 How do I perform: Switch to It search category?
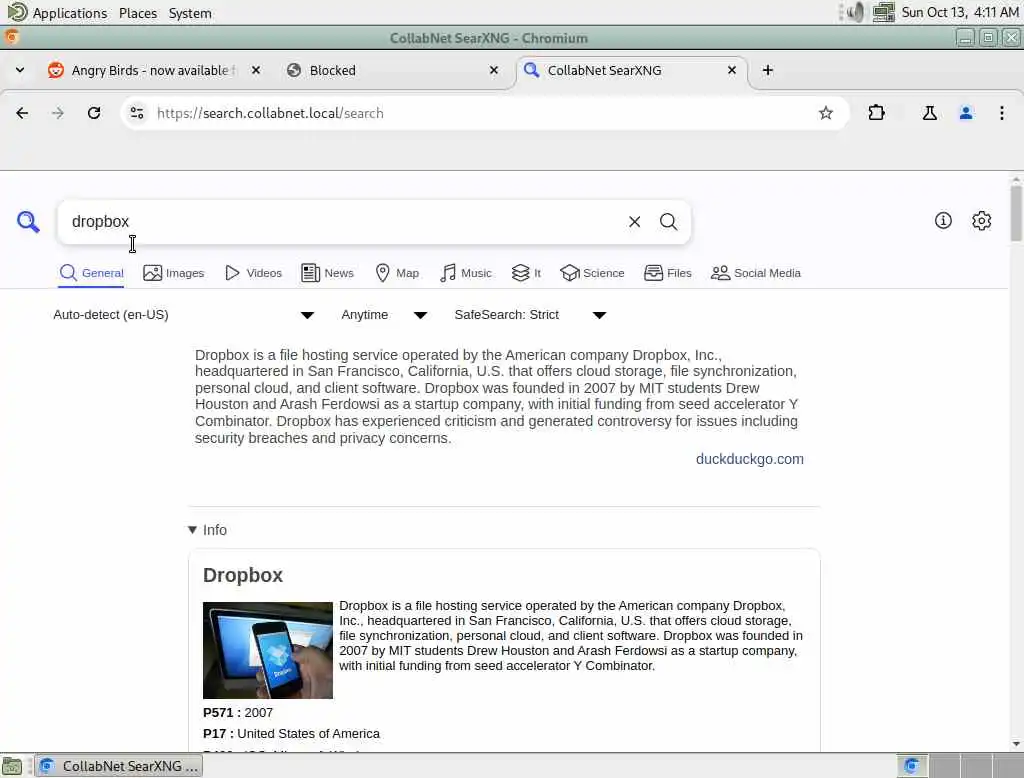[x=526, y=273]
